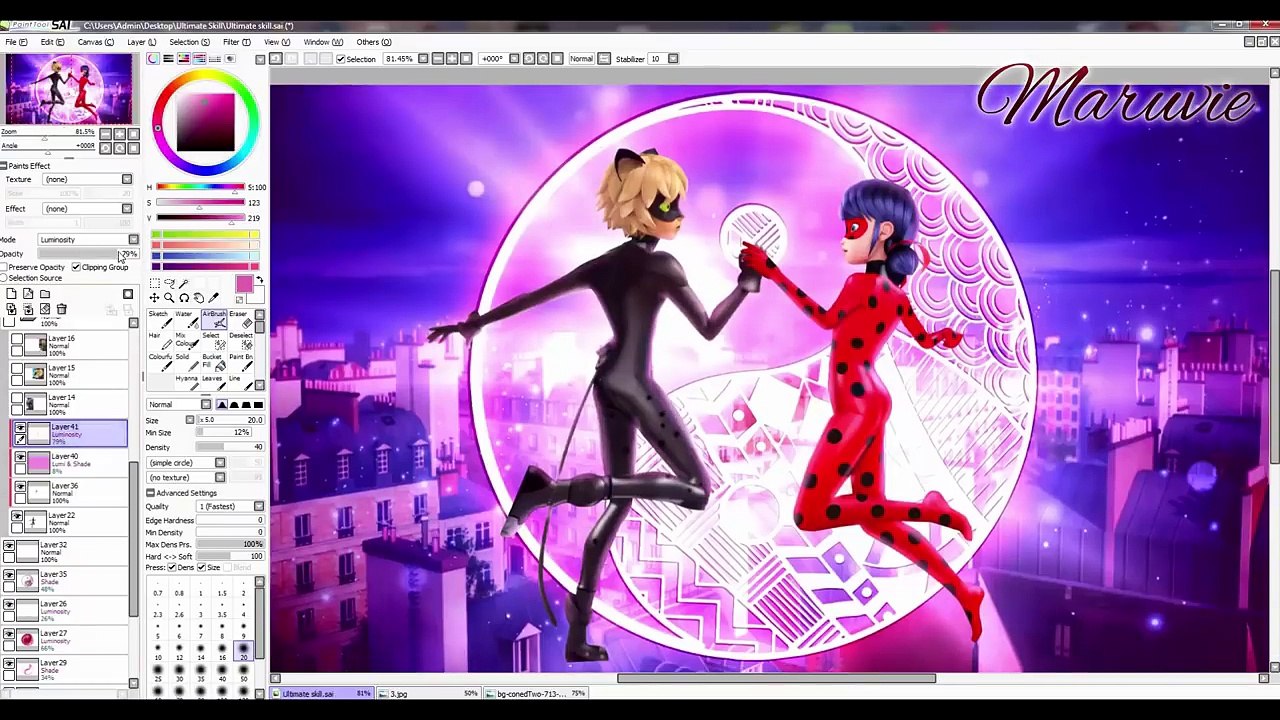1280x720 pixels.
Task: Click the canvas horizontal scrollbar
Action: point(776,679)
